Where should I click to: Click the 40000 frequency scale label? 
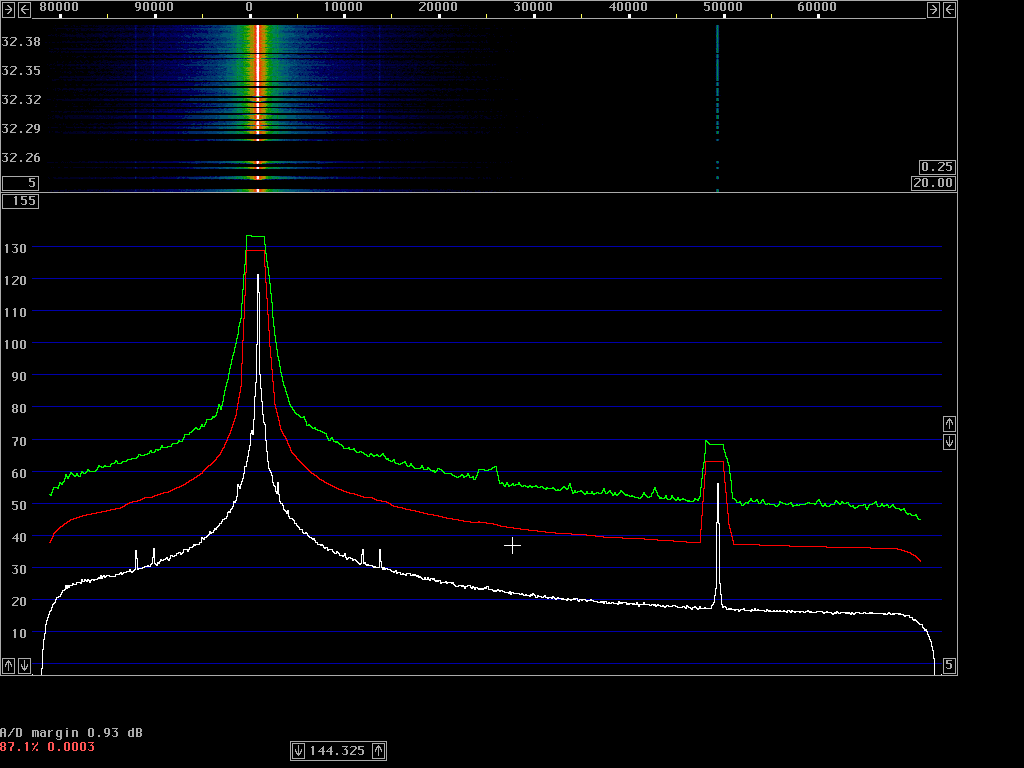628,7
